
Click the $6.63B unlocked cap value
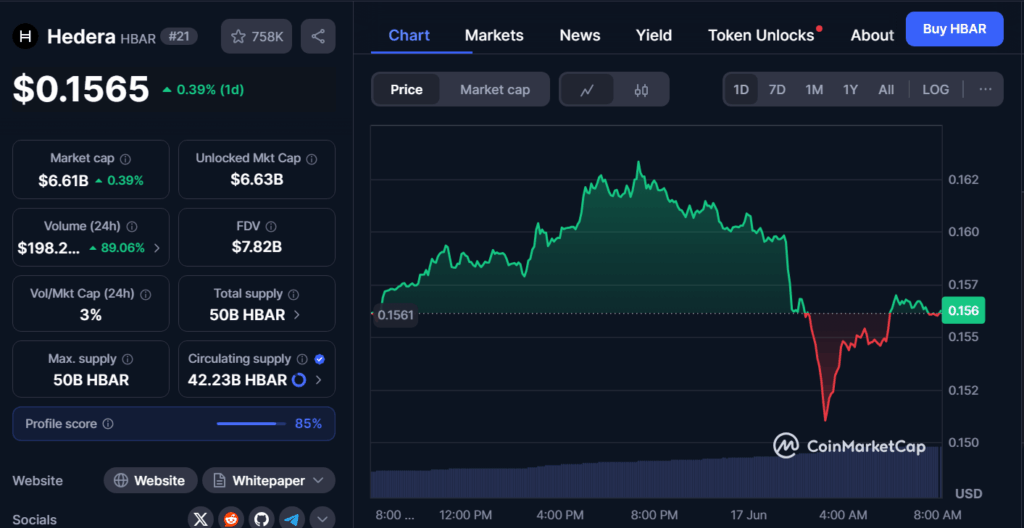(257, 179)
